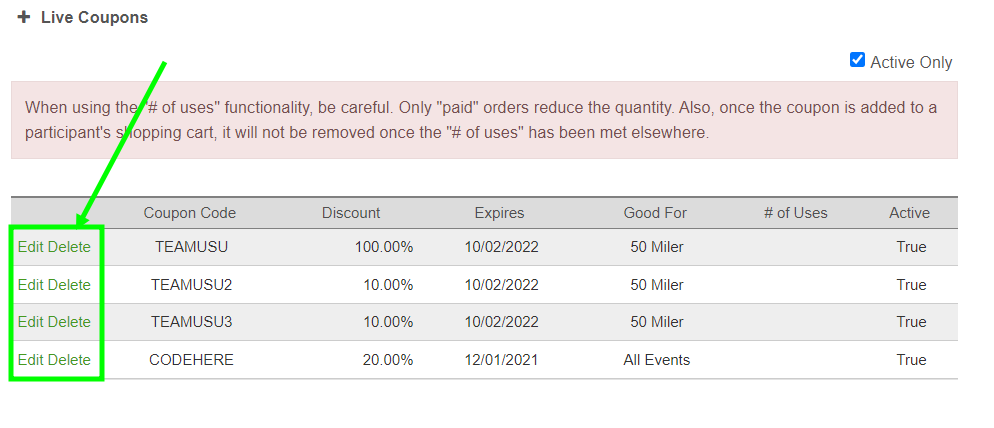Delete the TEAMUSU2 coupon
994x428 pixels.
tap(69, 285)
